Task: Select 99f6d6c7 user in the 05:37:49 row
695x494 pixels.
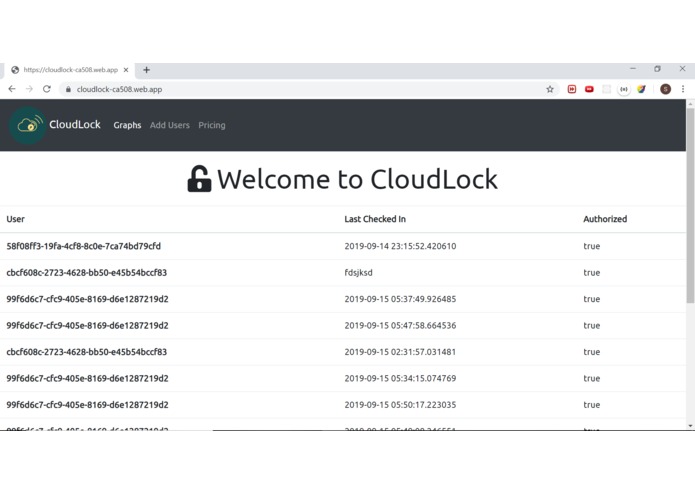Action: click(x=87, y=299)
